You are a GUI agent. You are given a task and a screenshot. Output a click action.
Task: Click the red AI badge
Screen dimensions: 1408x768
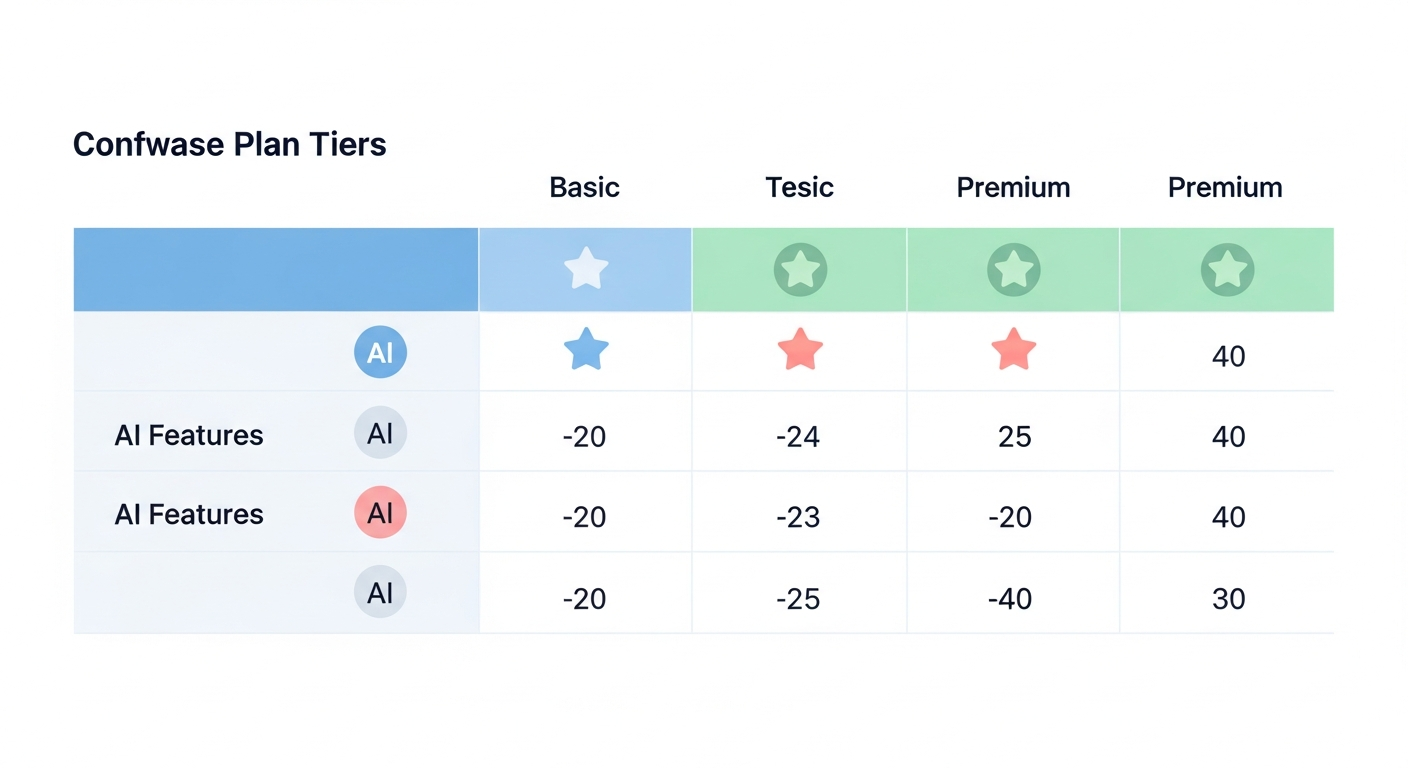(380, 513)
